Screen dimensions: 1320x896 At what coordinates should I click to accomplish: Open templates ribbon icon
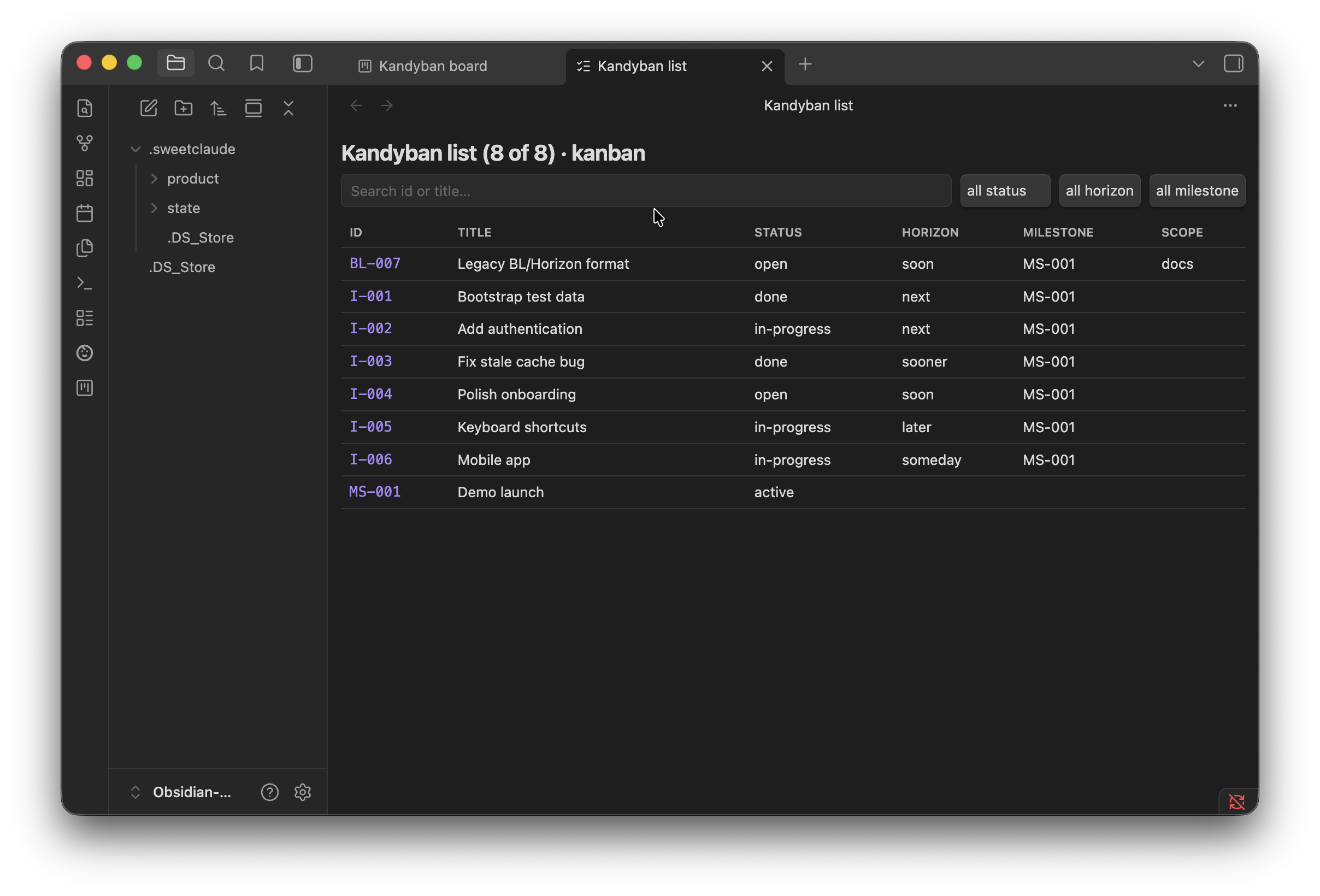[85, 248]
